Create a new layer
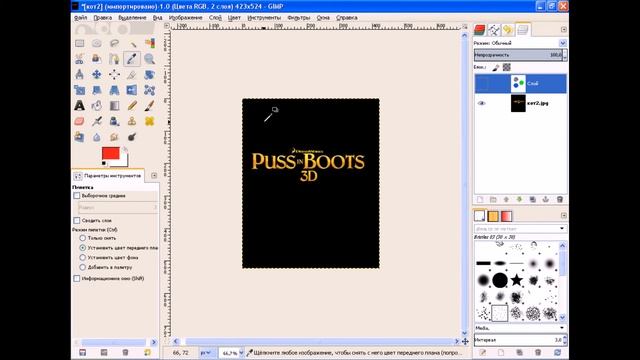The image size is (640, 360). click(x=480, y=199)
